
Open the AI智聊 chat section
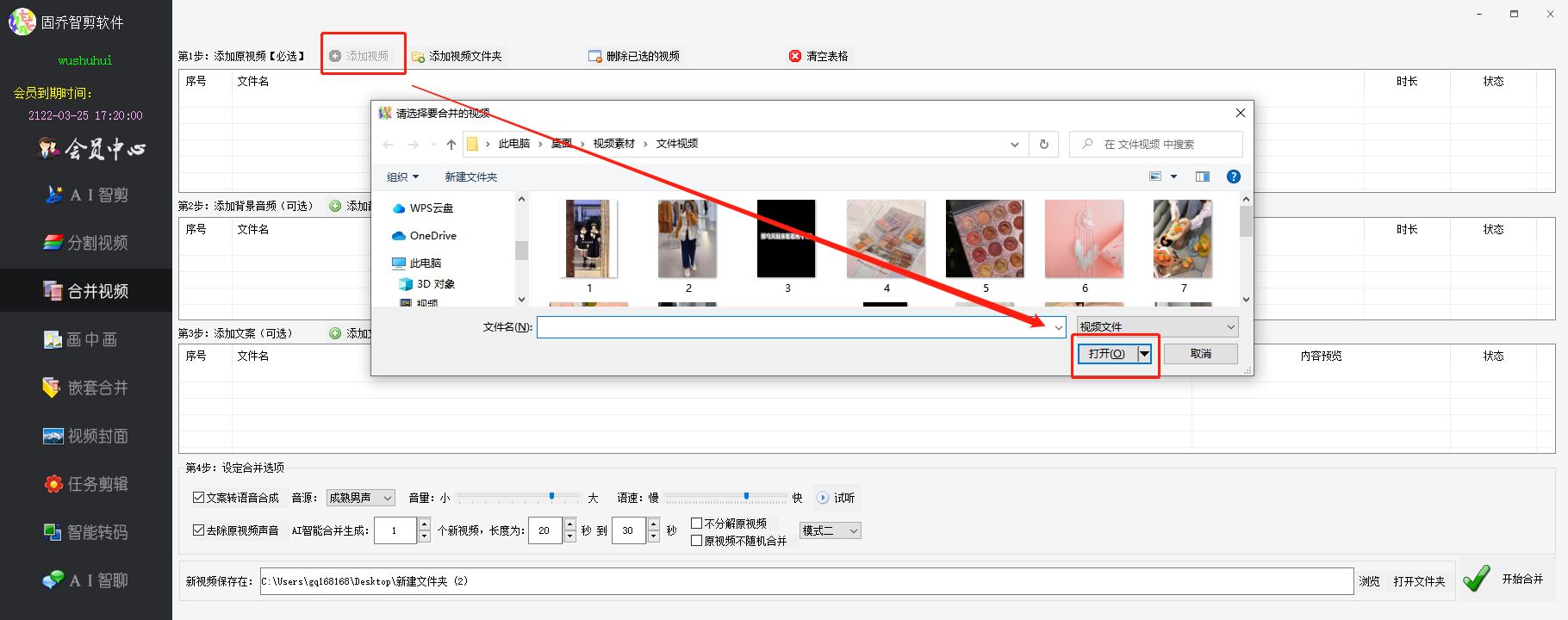(86, 580)
